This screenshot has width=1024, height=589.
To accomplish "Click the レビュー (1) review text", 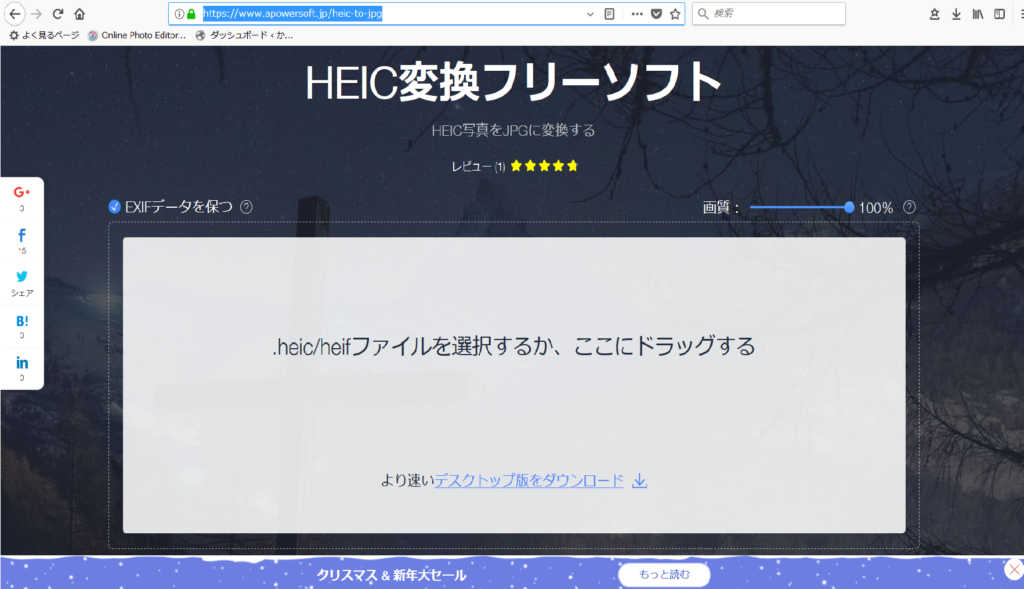I will pyautogui.click(x=478, y=167).
